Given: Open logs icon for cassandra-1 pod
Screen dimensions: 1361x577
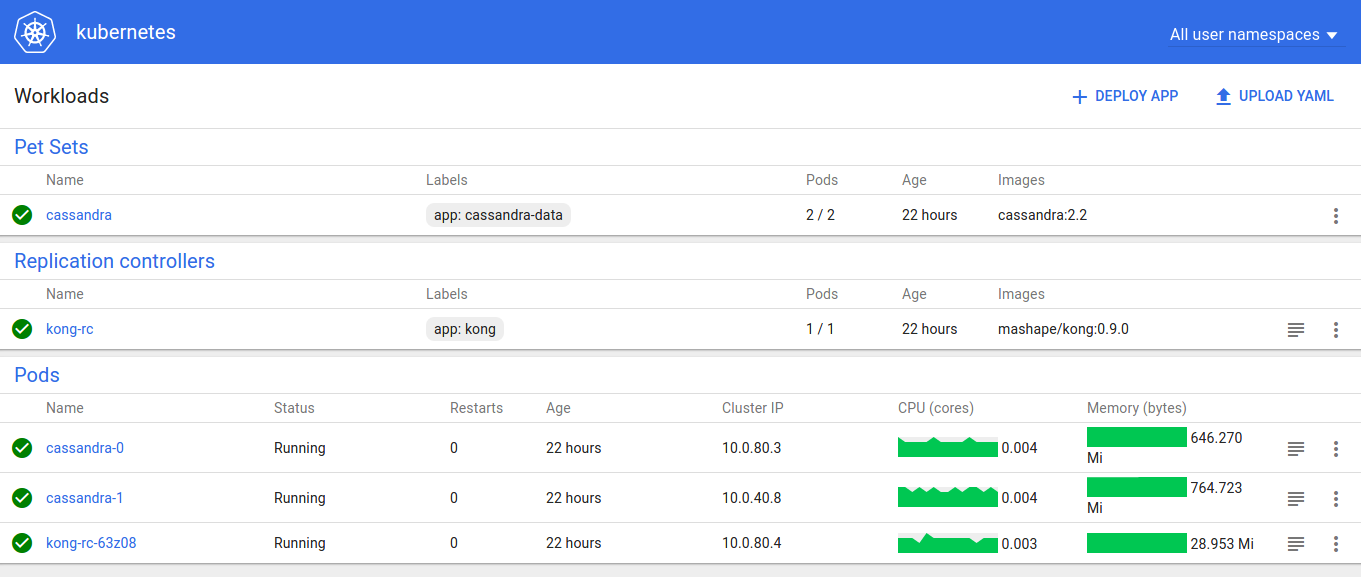Looking at the screenshot, I should click(x=1296, y=498).
